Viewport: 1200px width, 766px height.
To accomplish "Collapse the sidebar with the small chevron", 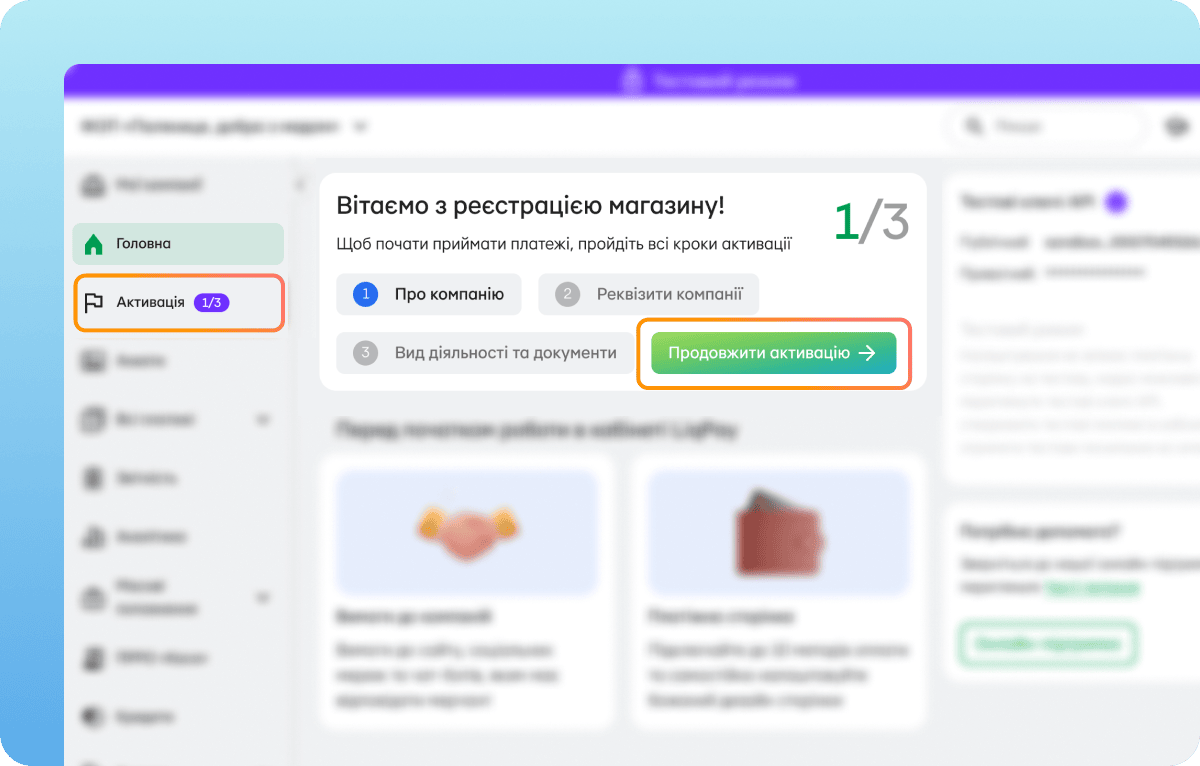I will (299, 185).
